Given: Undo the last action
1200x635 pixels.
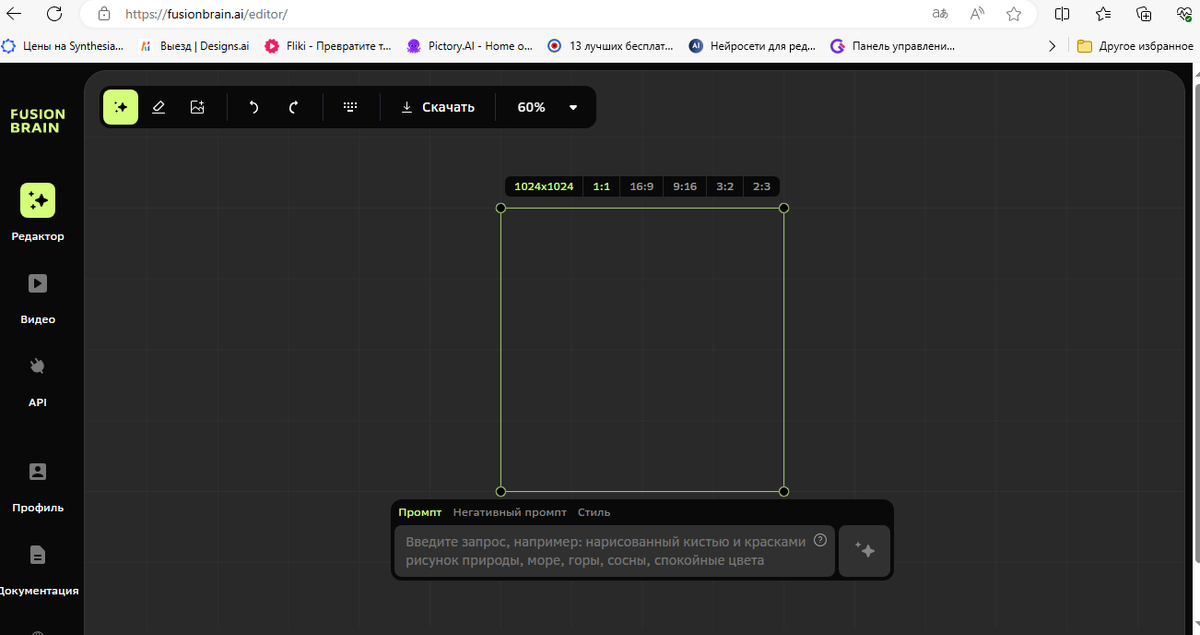Looking at the screenshot, I should coord(254,107).
